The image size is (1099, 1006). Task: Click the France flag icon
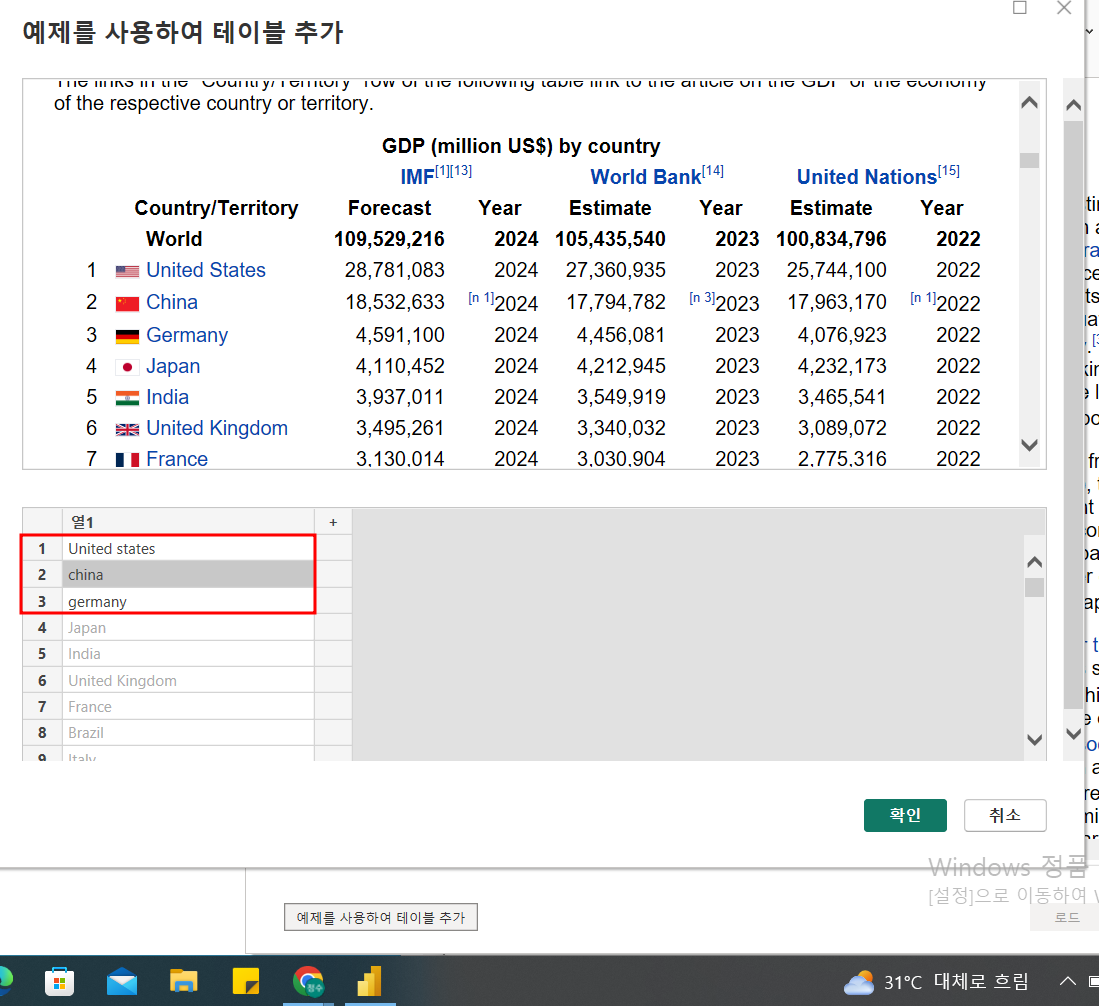[x=127, y=460]
